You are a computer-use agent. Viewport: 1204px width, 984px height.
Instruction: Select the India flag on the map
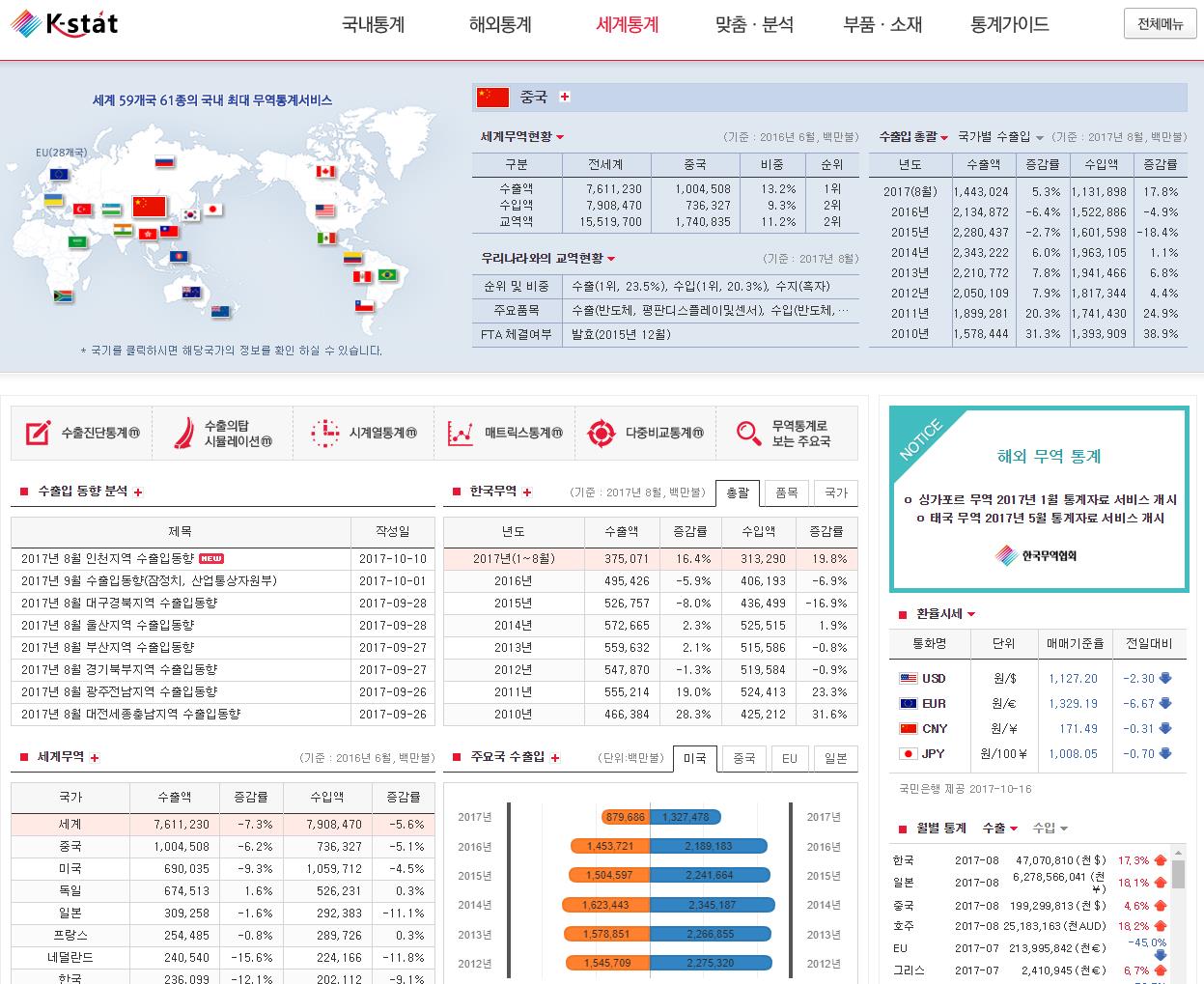coord(123,230)
